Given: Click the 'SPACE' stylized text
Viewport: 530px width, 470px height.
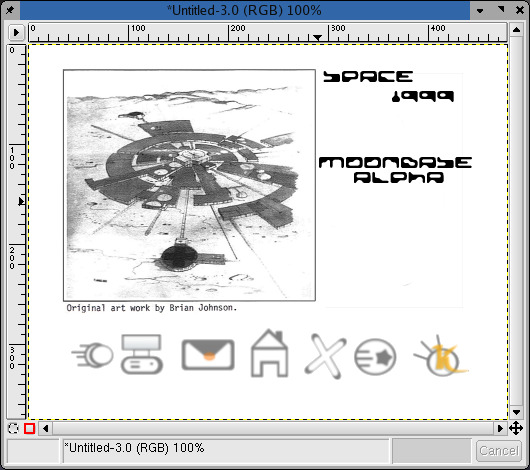Looking at the screenshot, I should click(368, 77).
